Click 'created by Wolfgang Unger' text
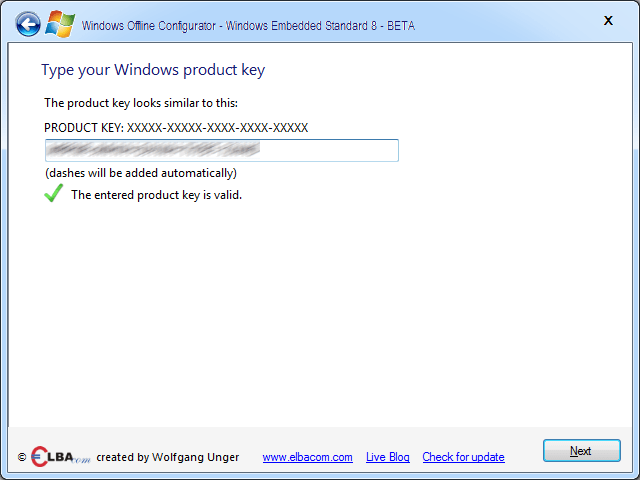The width and height of the screenshot is (640, 480). point(168,457)
